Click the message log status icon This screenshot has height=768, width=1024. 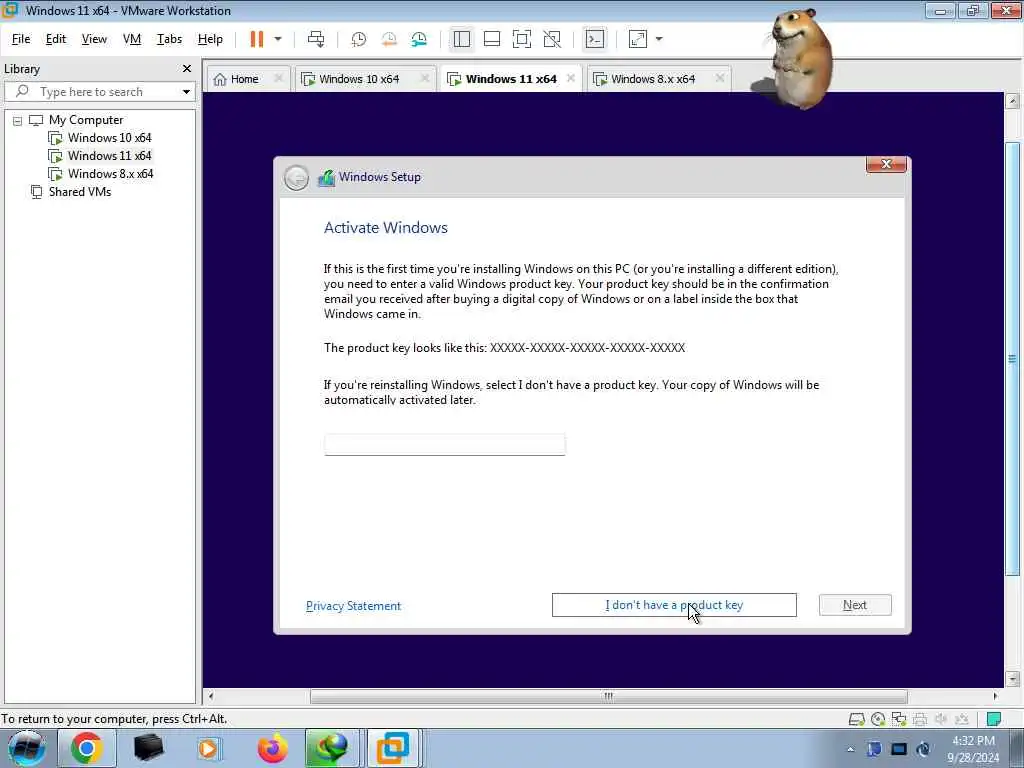993,719
